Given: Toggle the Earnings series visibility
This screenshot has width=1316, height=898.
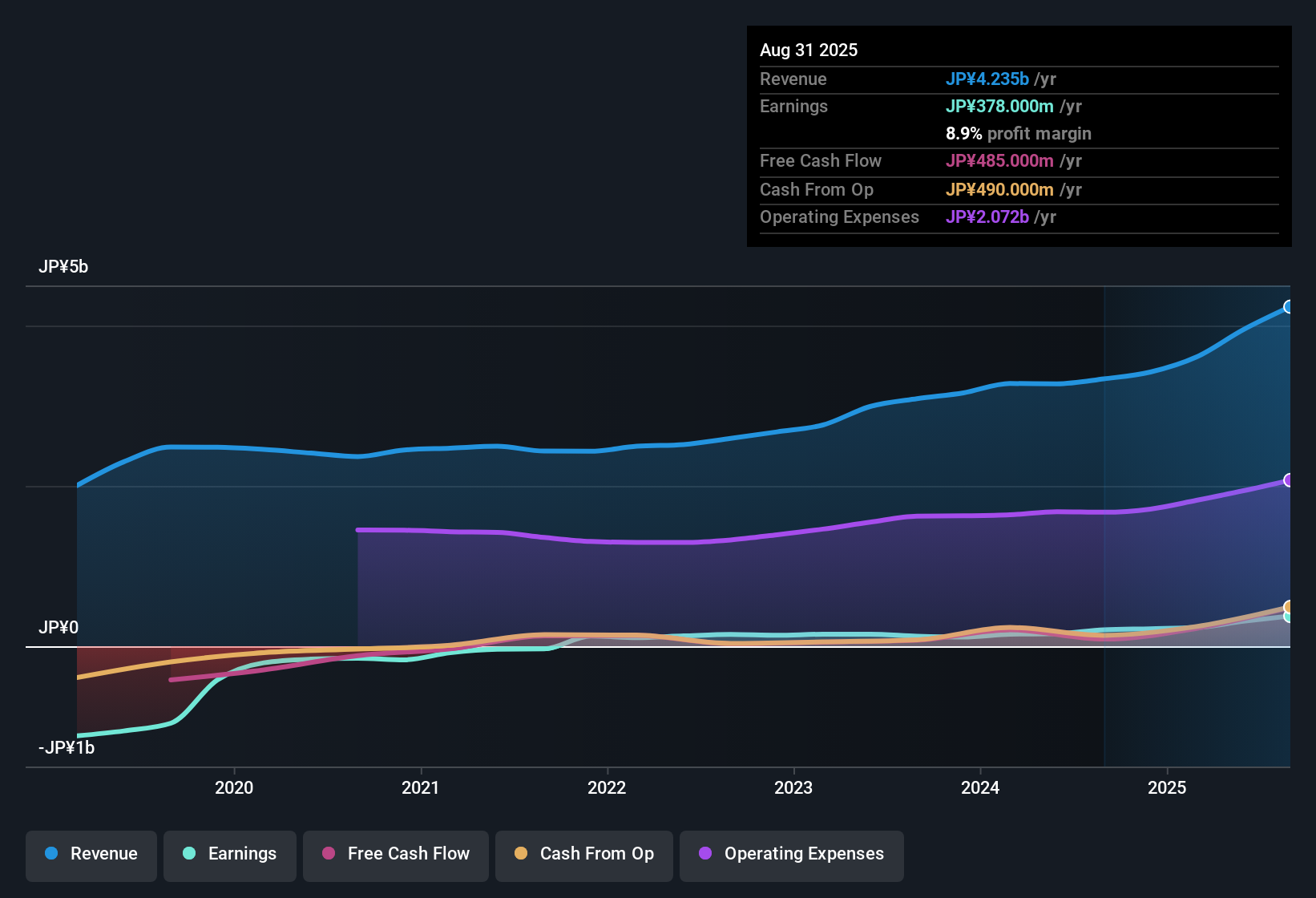Looking at the screenshot, I should point(229,854).
